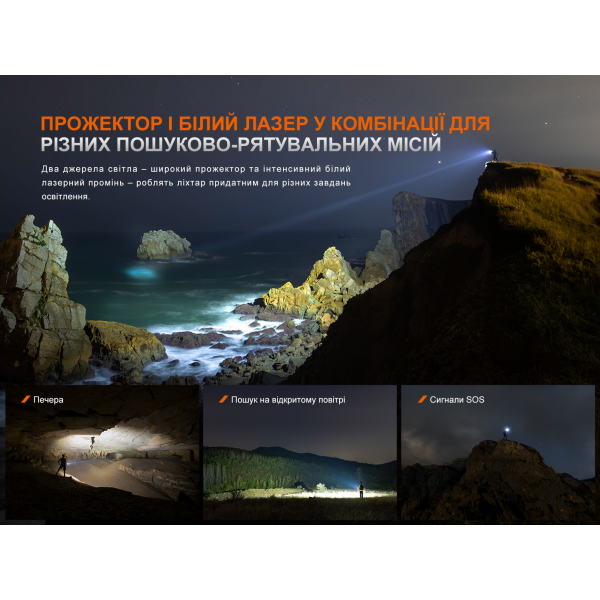600x600 pixels.
Task: Click the person silhouette inside the cave
Action: point(62,464)
